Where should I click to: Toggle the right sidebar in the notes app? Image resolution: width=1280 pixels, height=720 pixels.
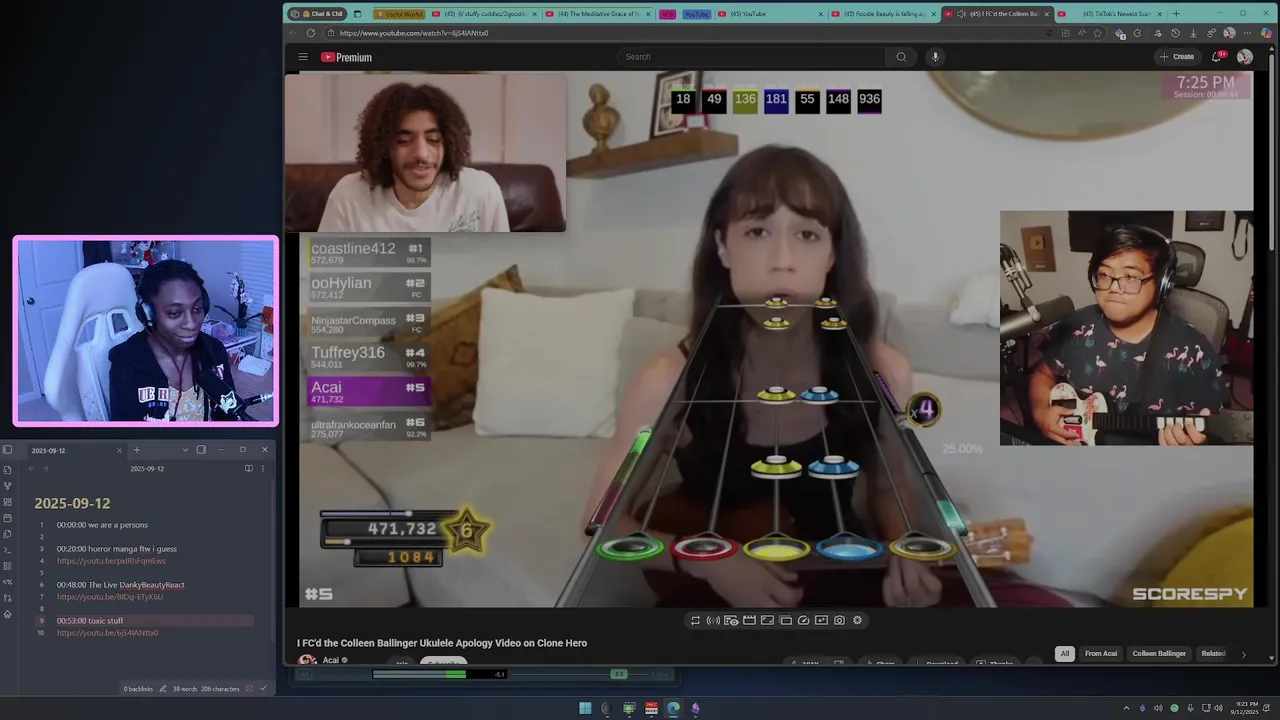tap(201, 450)
